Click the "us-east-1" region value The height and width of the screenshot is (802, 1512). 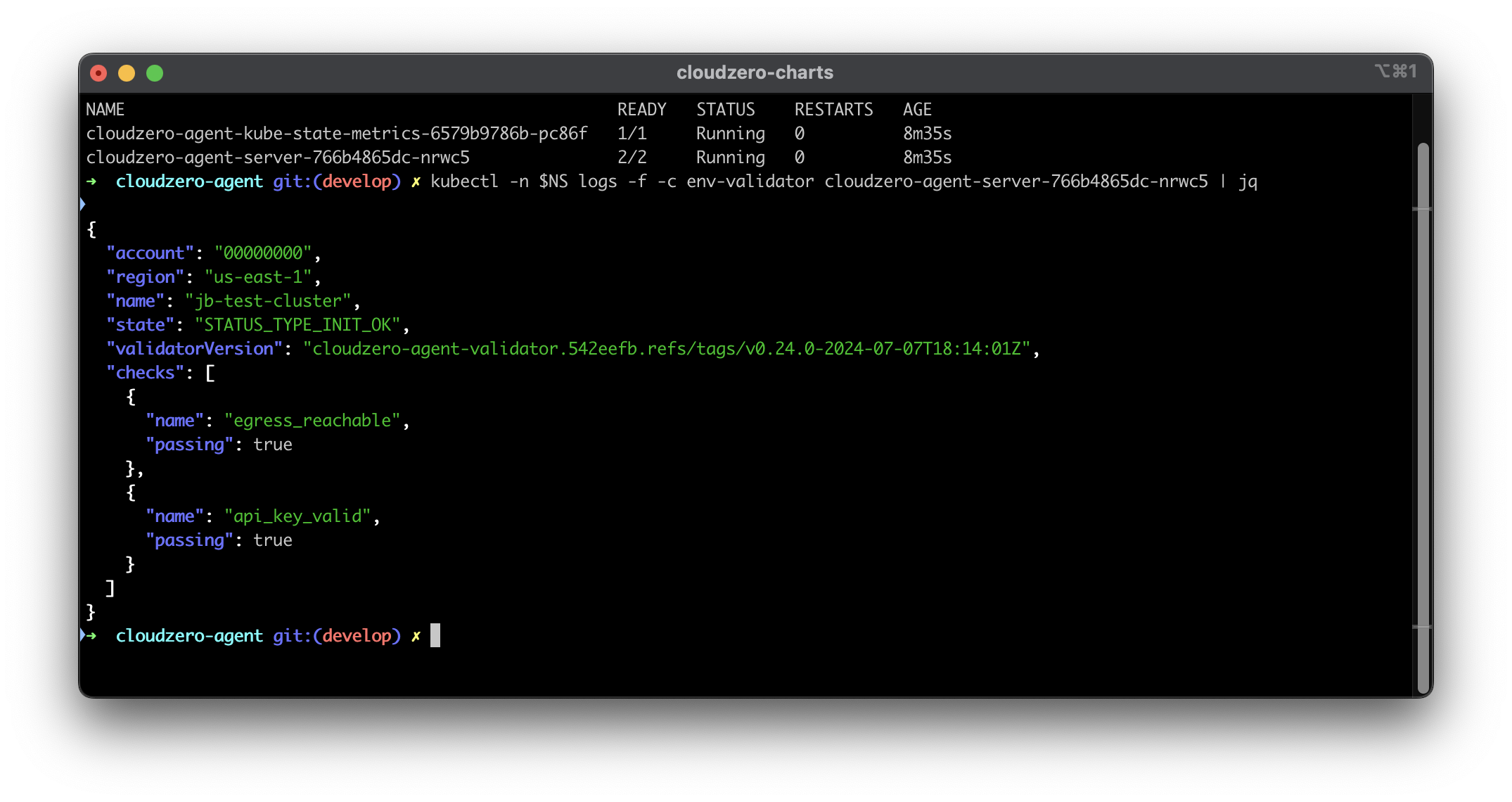[x=258, y=277]
